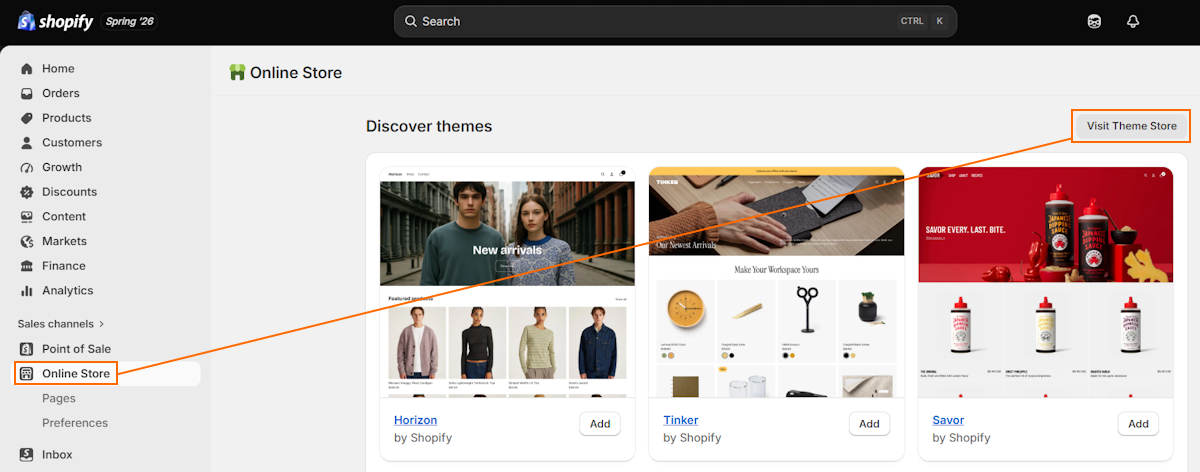Open the Preferences submenu item
This screenshot has width=1200, height=472.
(x=75, y=423)
